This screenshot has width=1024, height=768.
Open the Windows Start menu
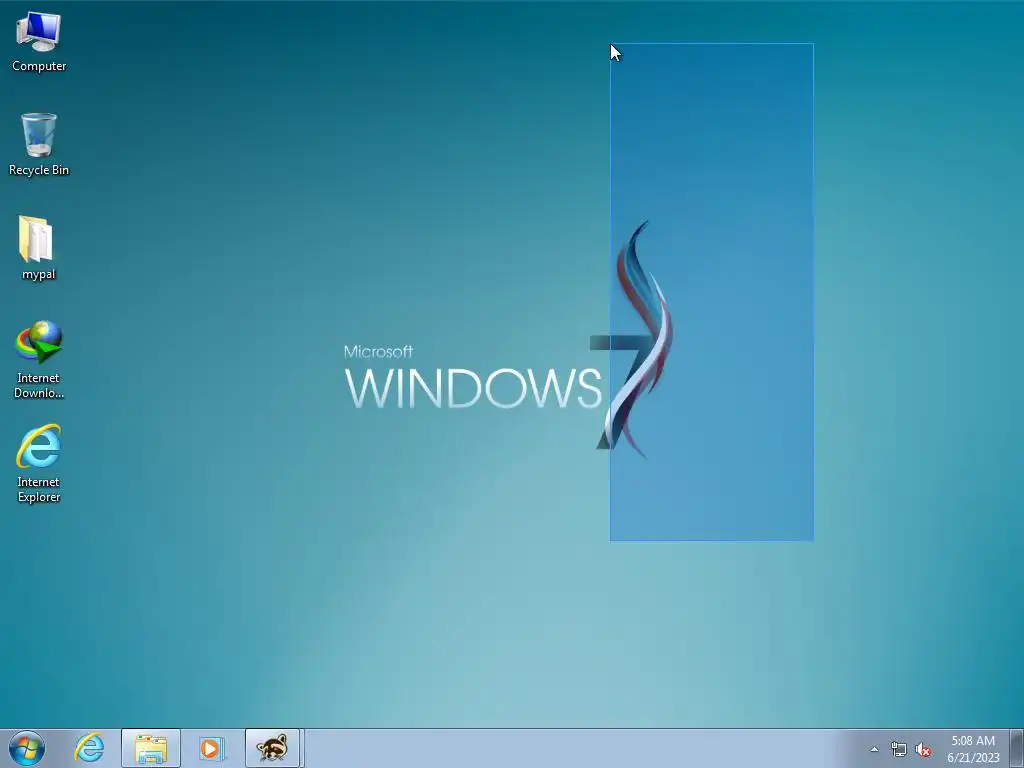click(x=27, y=748)
